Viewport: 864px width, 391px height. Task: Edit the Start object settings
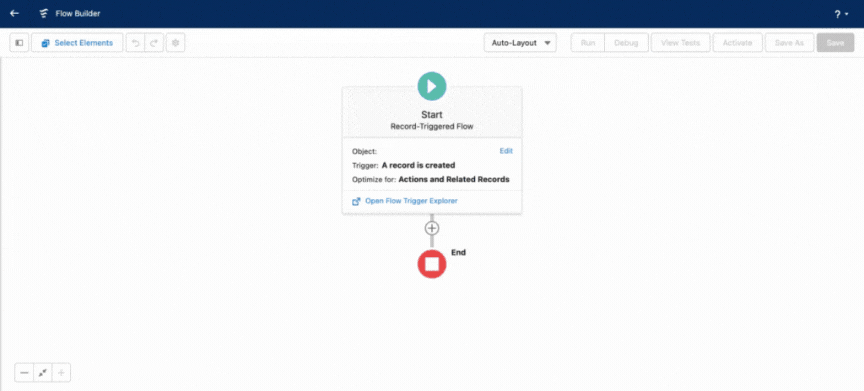[x=506, y=151]
